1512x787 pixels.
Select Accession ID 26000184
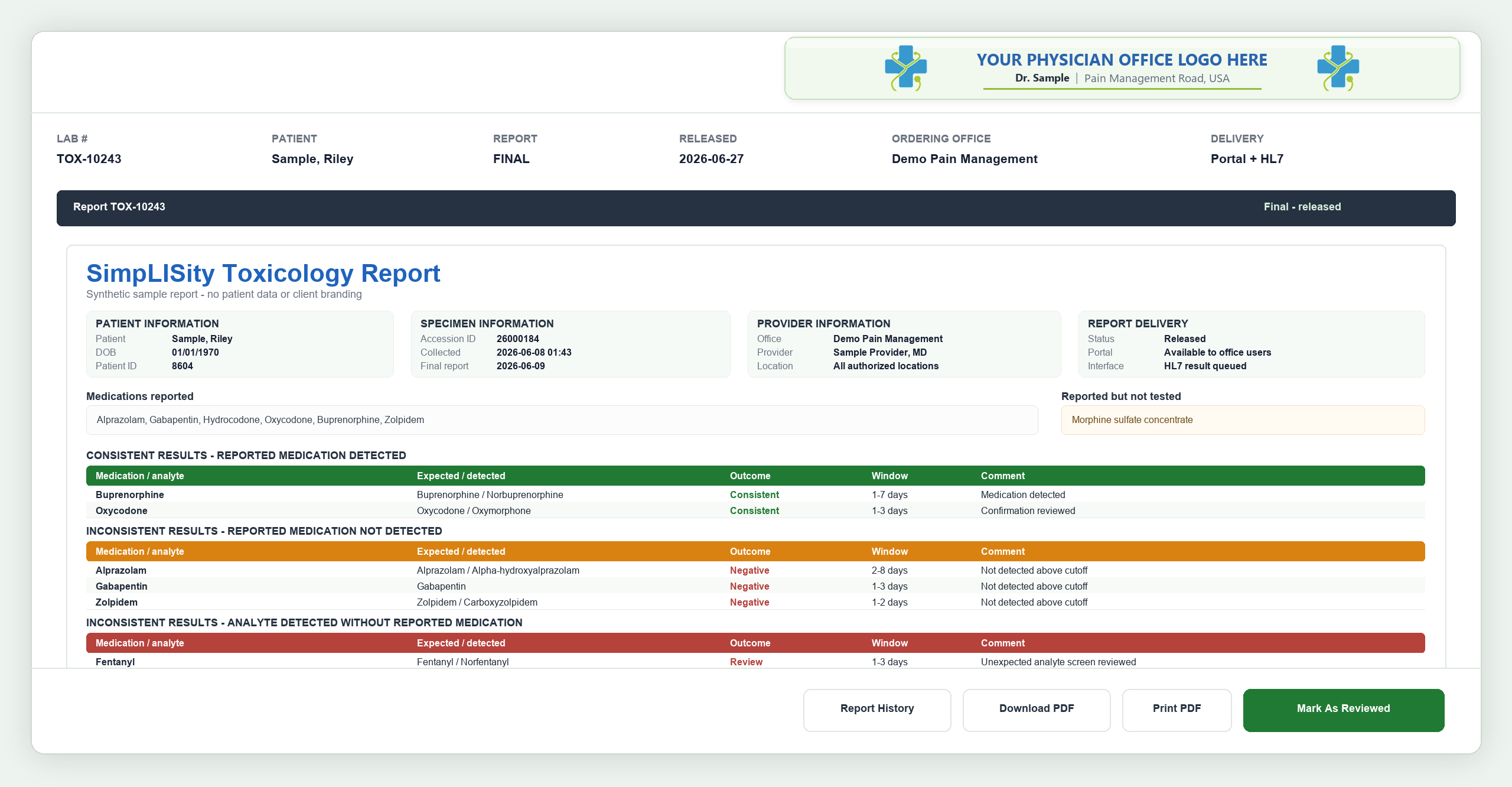coord(518,339)
